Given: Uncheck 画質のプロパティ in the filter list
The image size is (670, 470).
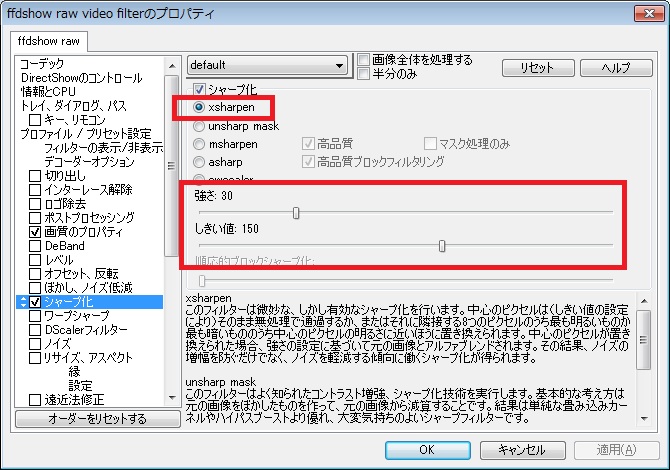Looking at the screenshot, I should pyautogui.click(x=36, y=232).
